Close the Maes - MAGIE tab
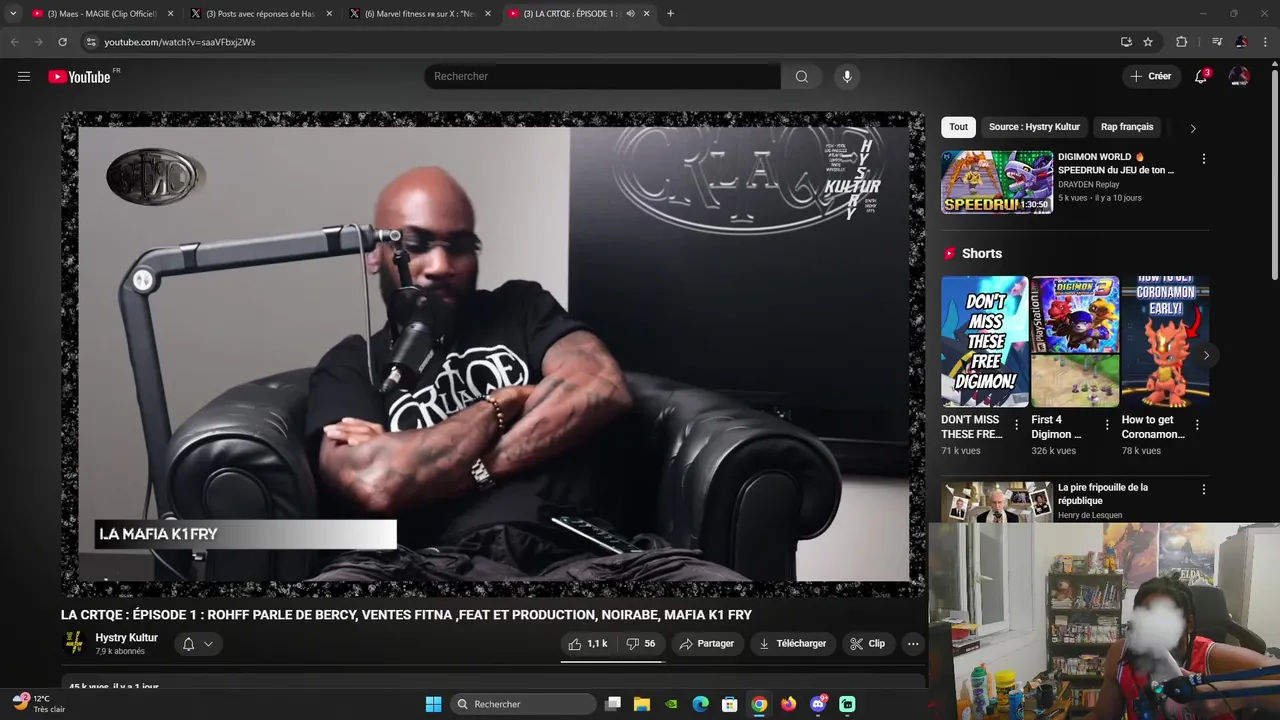Screen dimensions: 1280x720 pos(170,14)
